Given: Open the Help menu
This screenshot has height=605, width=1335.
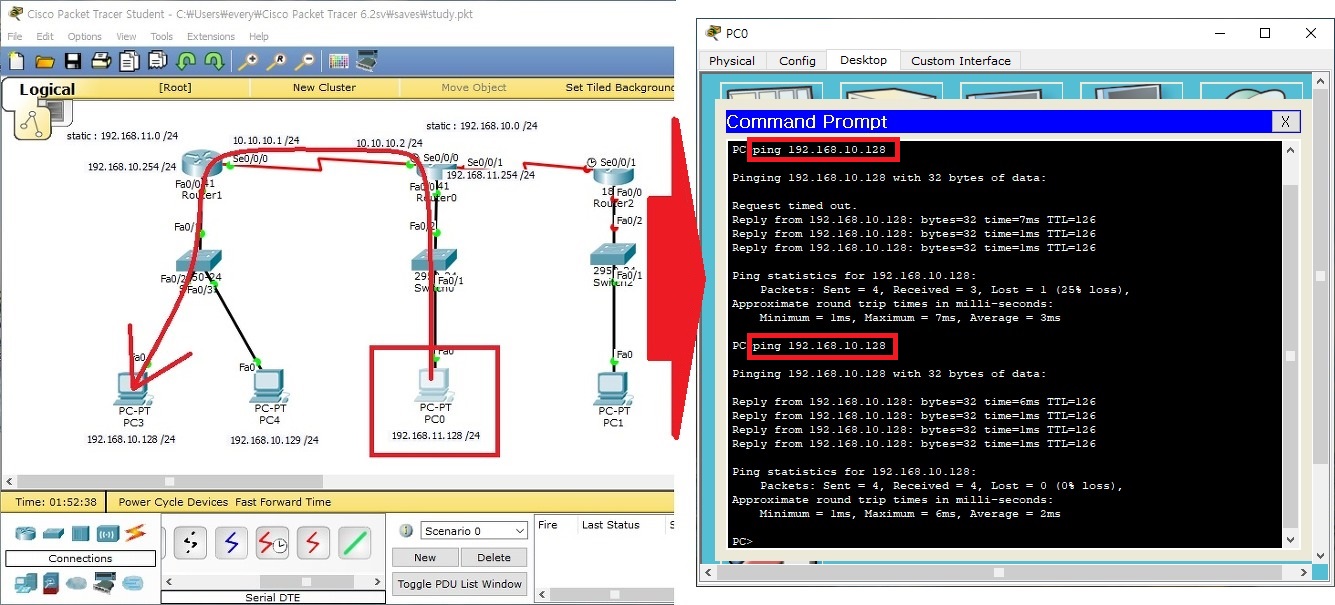Looking at the screenshot, I should pyautogui.click(x=259, y=36).
